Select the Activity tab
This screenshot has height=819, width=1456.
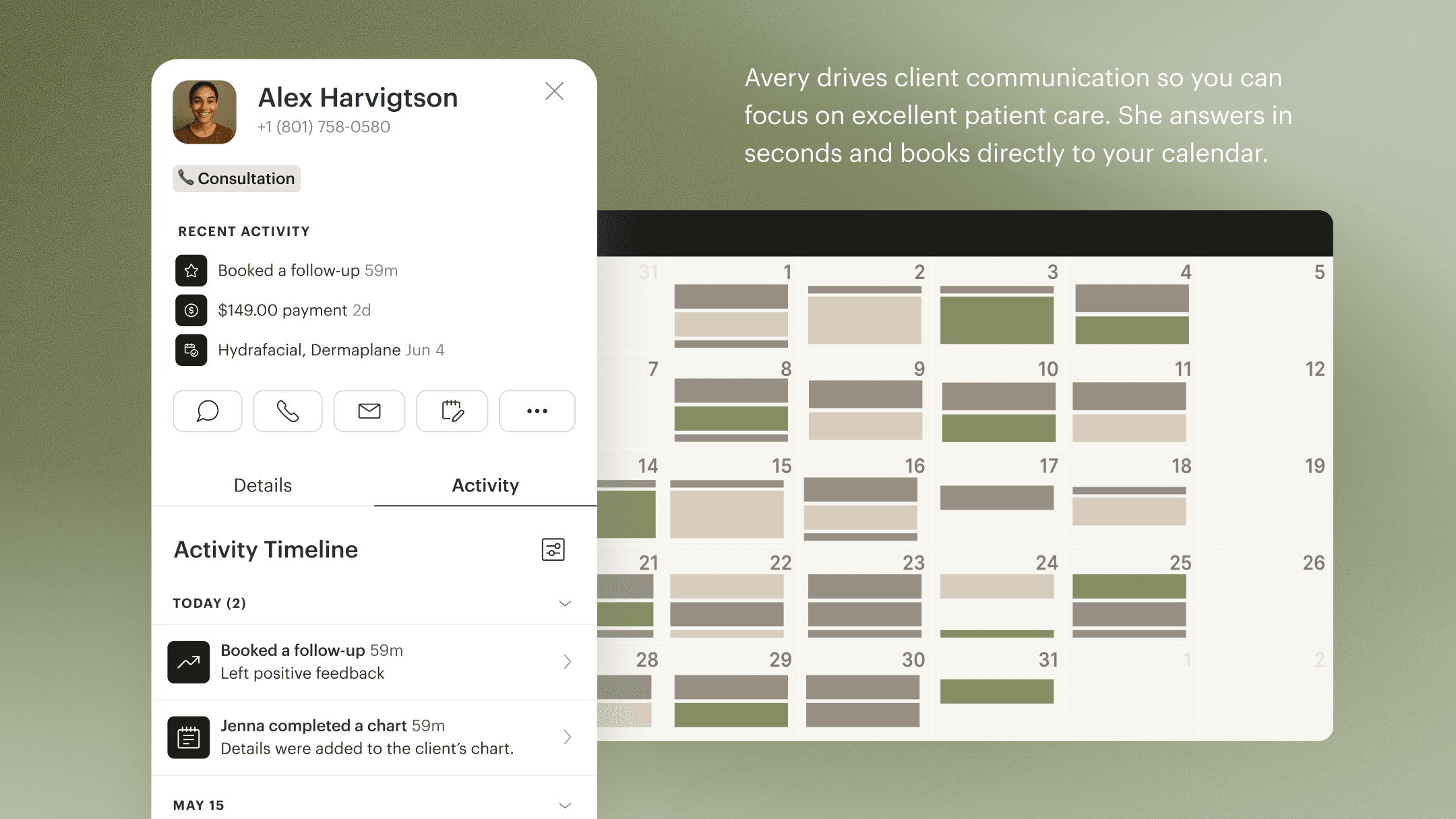click(x=485, y=485)
